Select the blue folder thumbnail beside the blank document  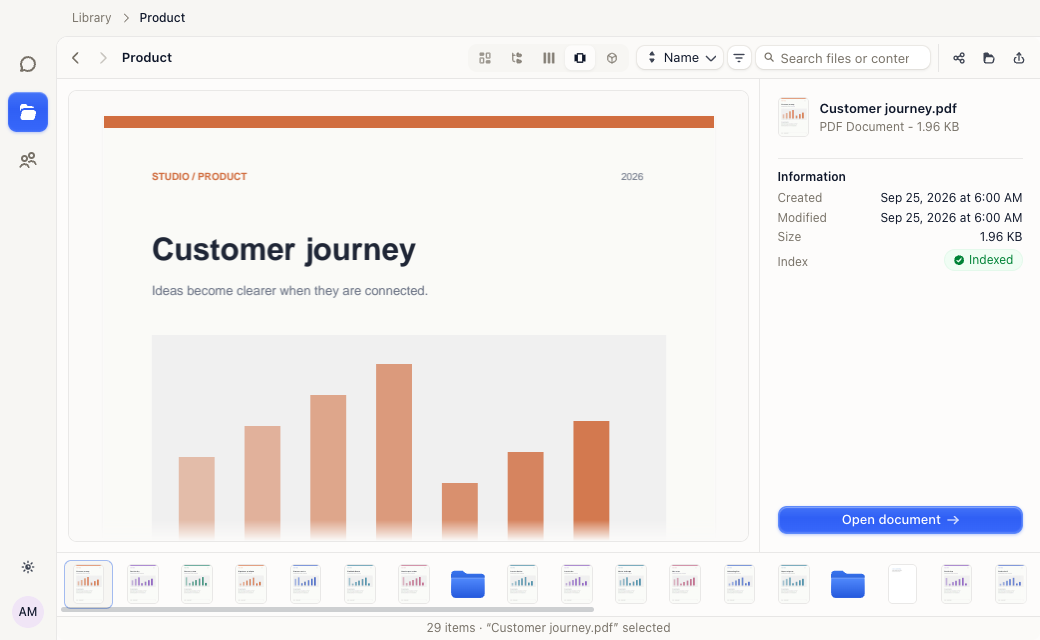(848, 584)
